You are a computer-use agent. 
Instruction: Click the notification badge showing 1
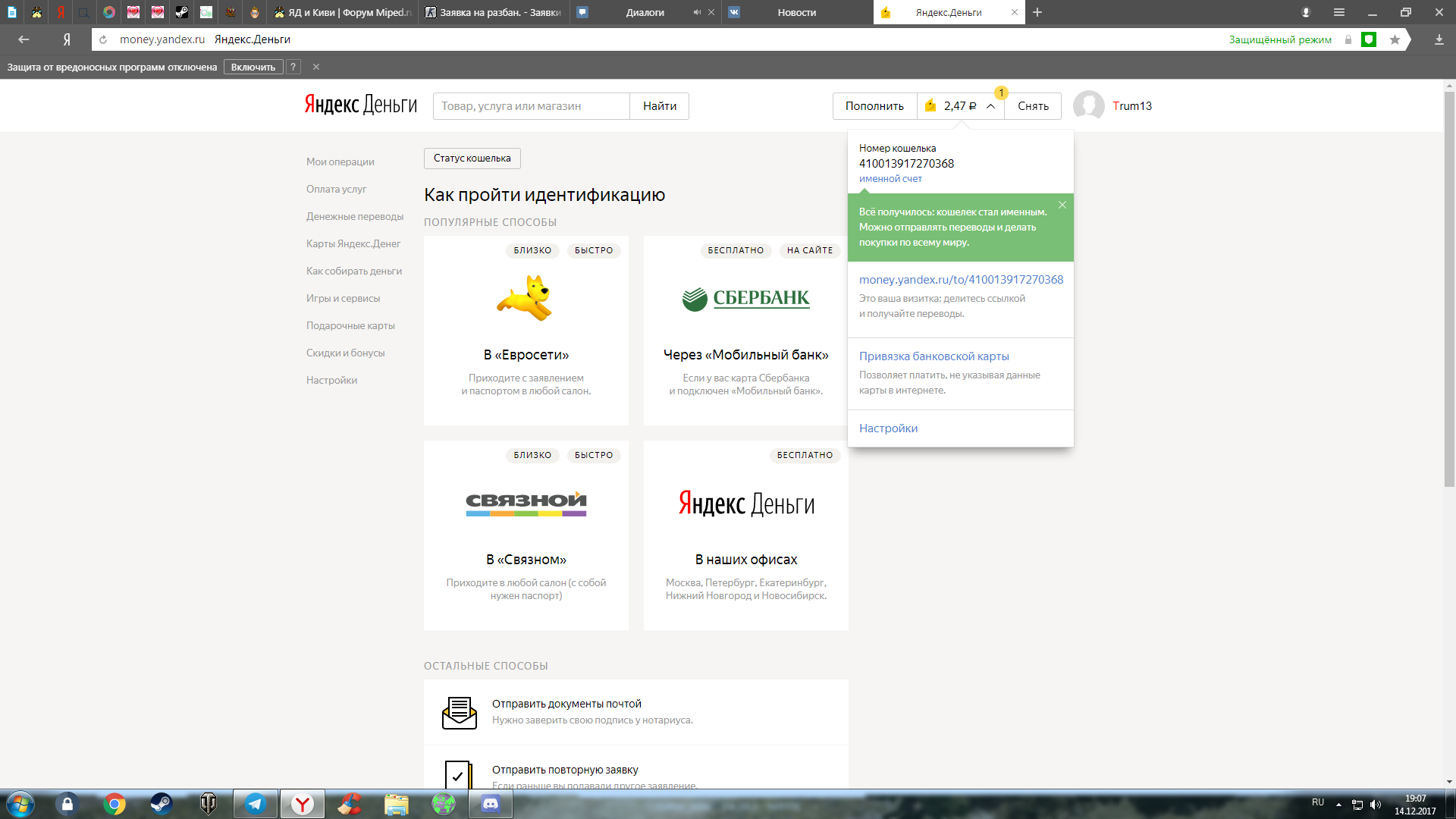pos(1001,93)
